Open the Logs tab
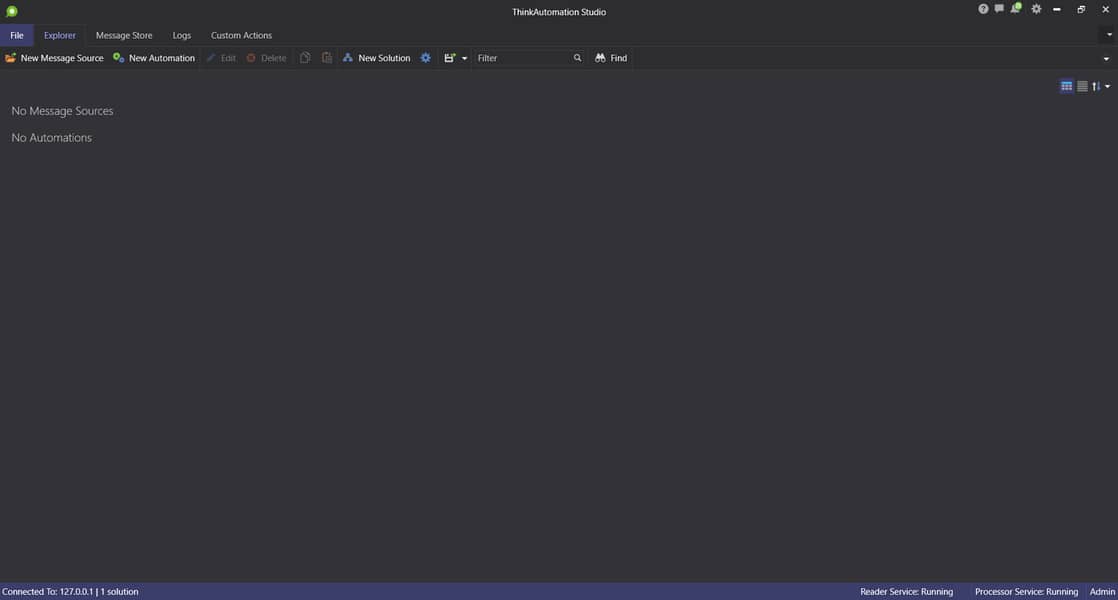The image size is (1118, 600). pyautogui.click(x=182, y=35)
